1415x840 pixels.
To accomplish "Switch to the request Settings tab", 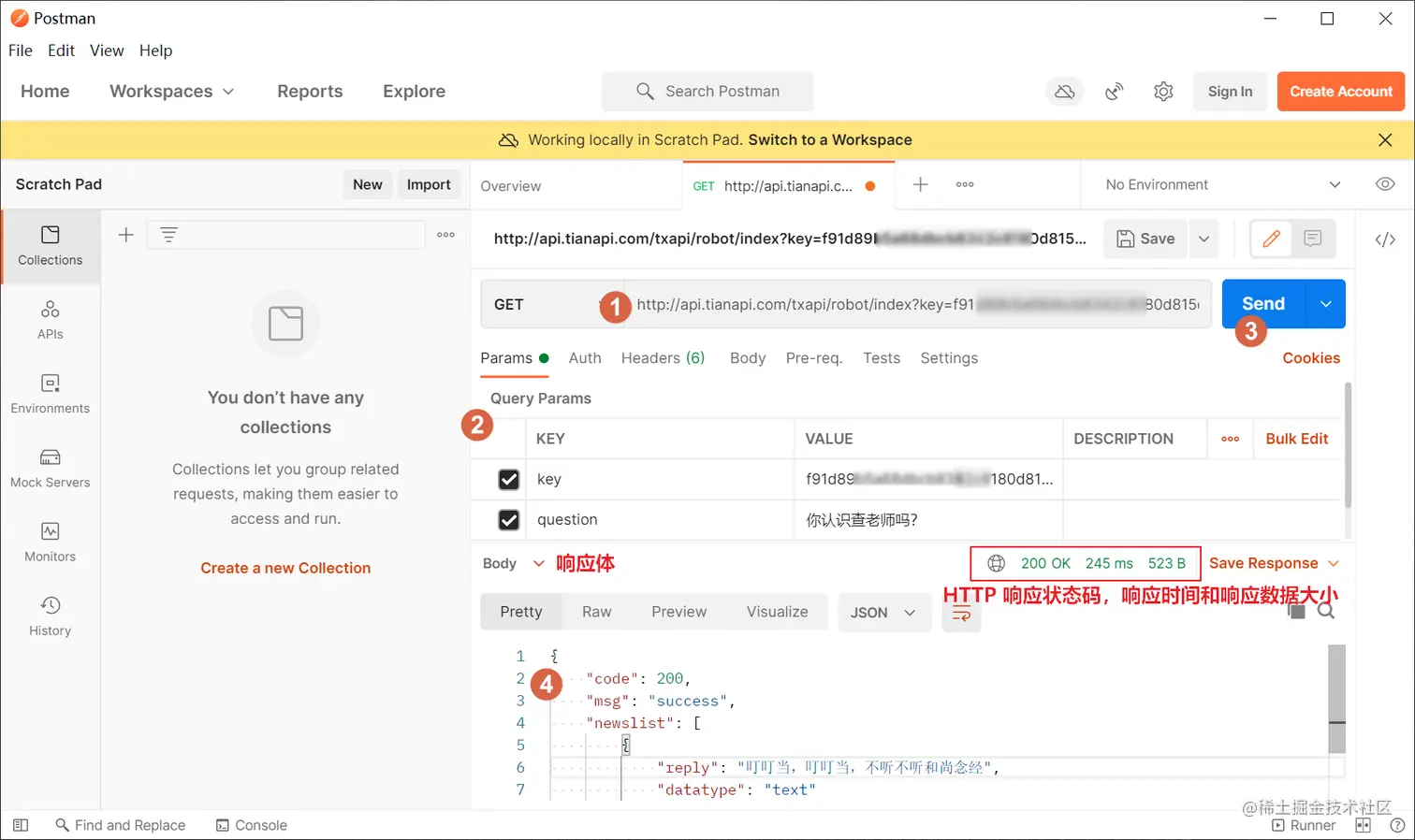I will click(x=949, y=358).
